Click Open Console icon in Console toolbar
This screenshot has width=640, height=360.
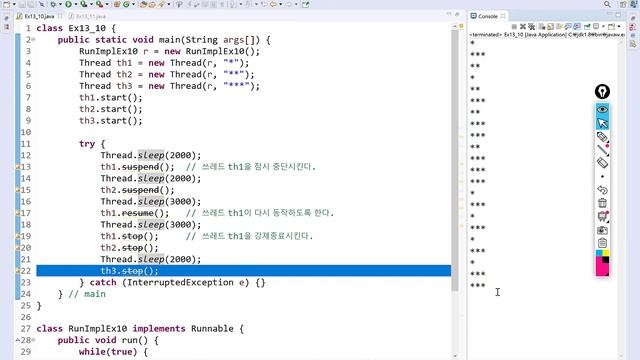click(x=611, y=27)
